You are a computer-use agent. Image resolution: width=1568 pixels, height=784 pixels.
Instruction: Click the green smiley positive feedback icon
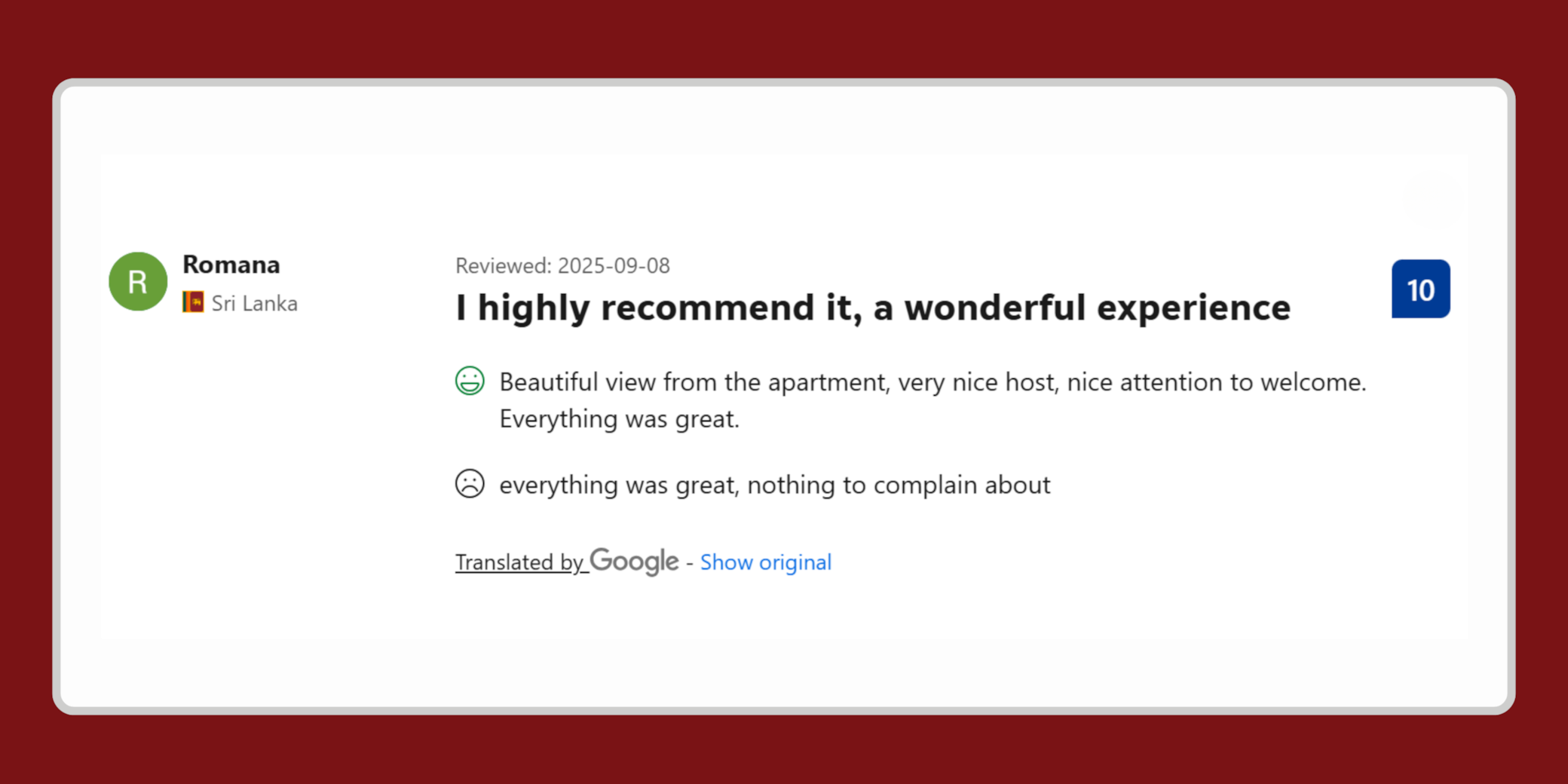470,381
